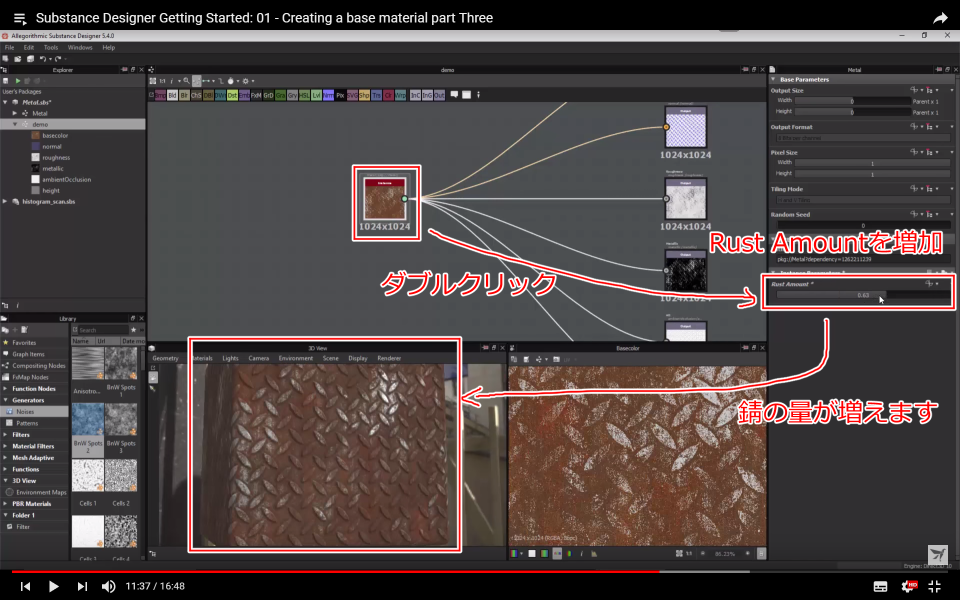Select the normal output node in graph
The image size is (960, 600).
pyautogui.click(x=685, y=127)
